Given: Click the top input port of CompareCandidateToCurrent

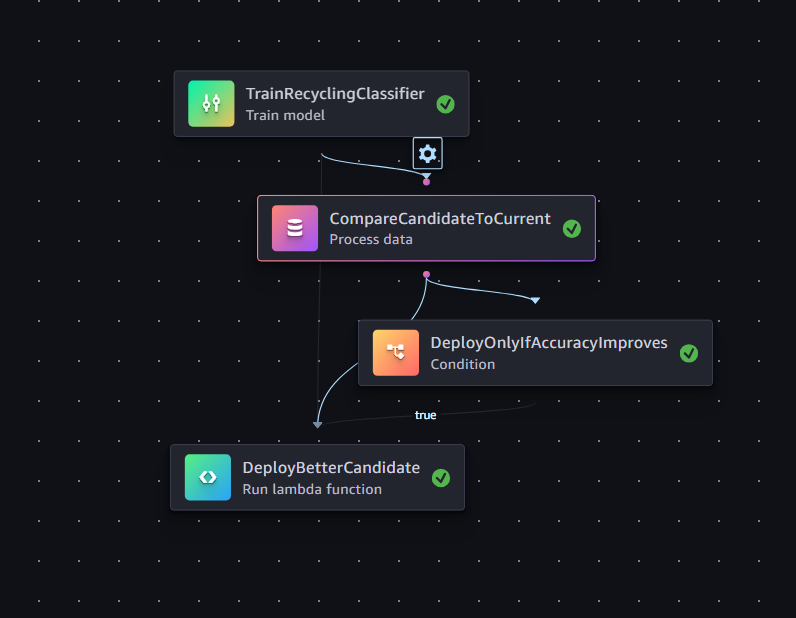Looking at the screenshot, I should pyautogui.click(x=426, y=182).
